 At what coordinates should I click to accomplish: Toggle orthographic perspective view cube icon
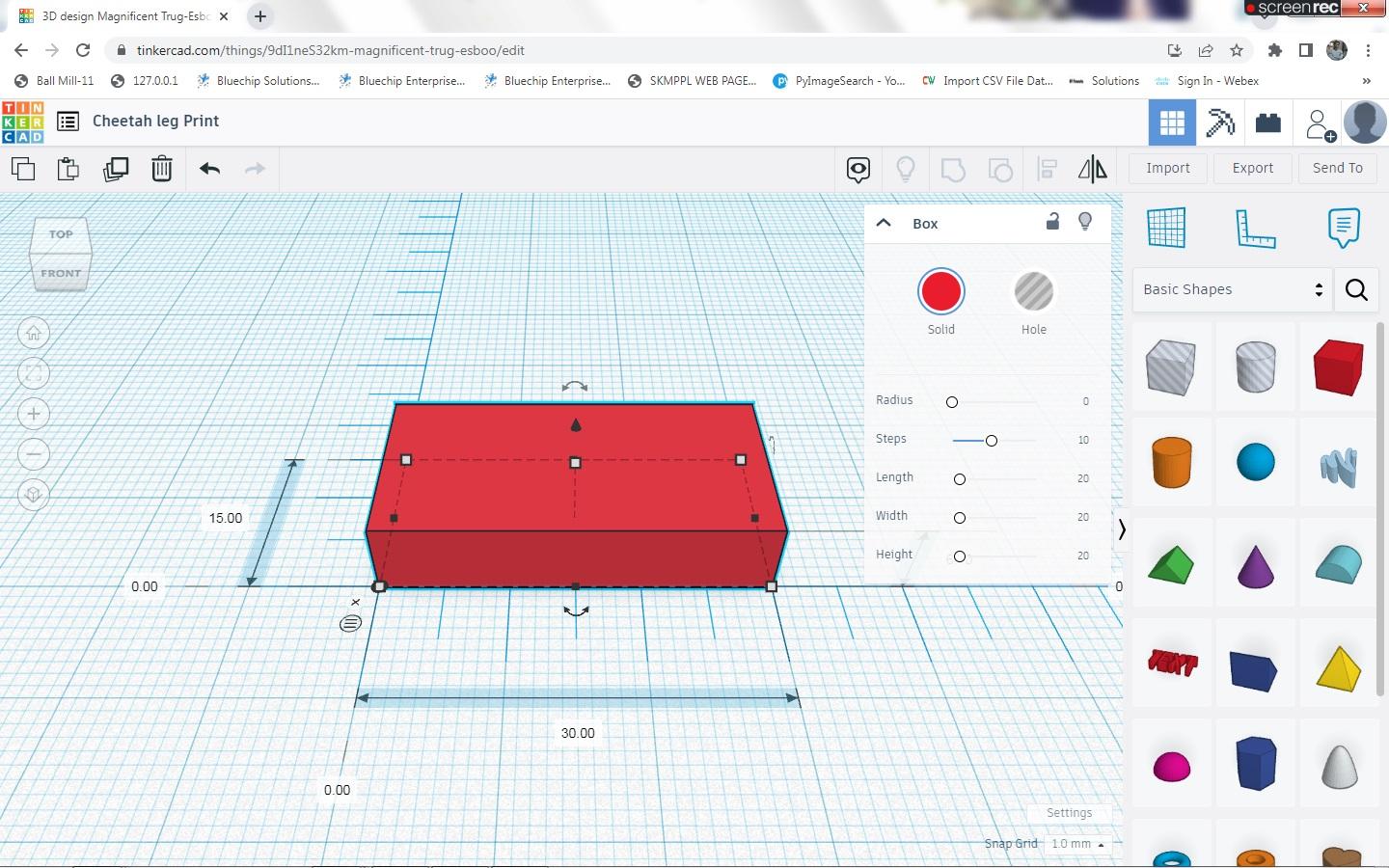coord(34,495)
